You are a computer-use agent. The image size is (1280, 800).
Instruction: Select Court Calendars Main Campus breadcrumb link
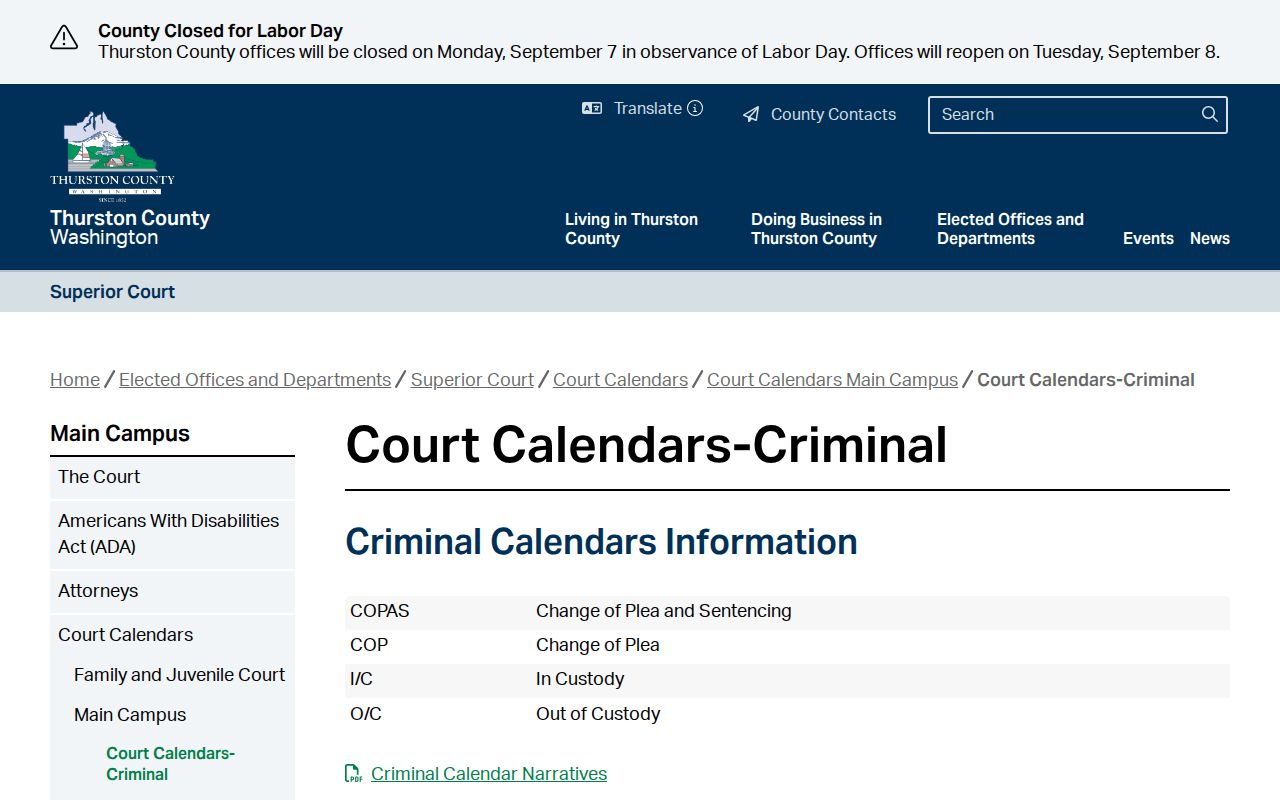[x=832, y=380]
